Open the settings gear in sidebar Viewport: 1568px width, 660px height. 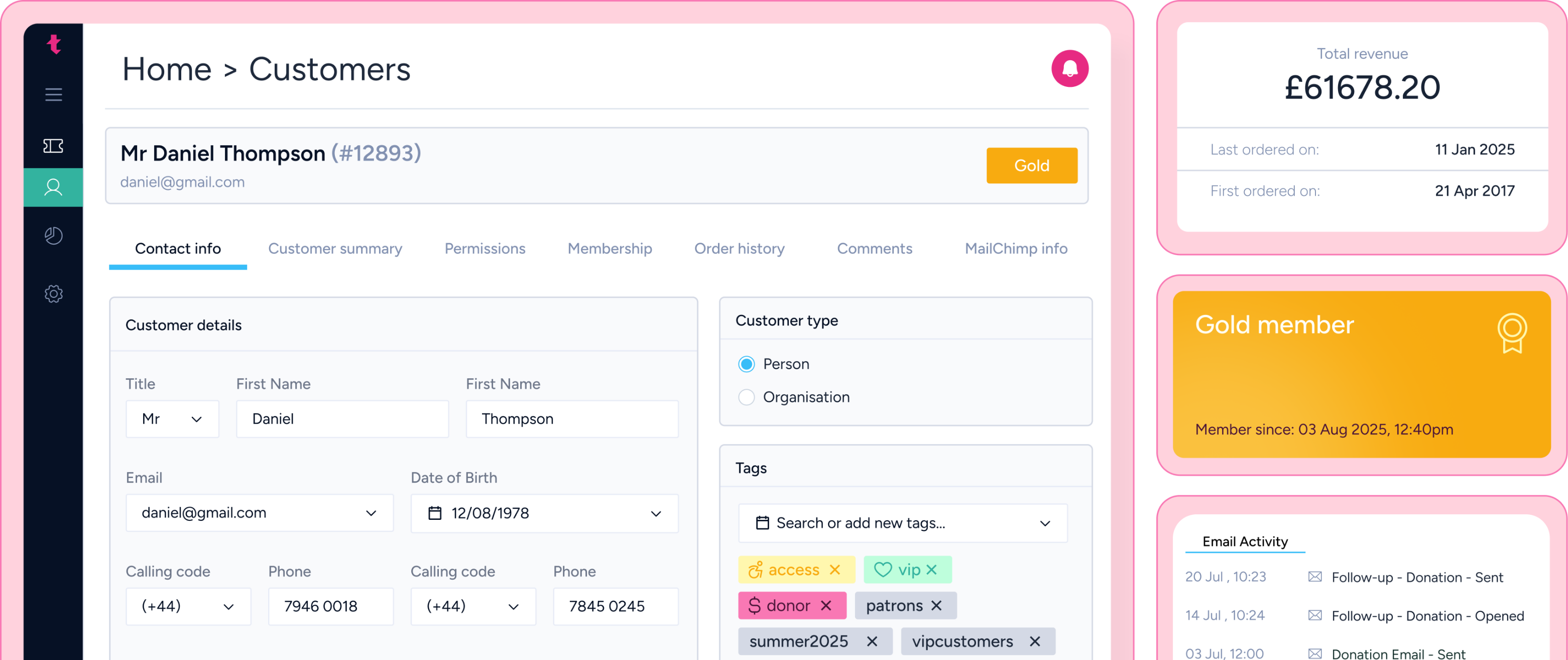click(54, 294)
